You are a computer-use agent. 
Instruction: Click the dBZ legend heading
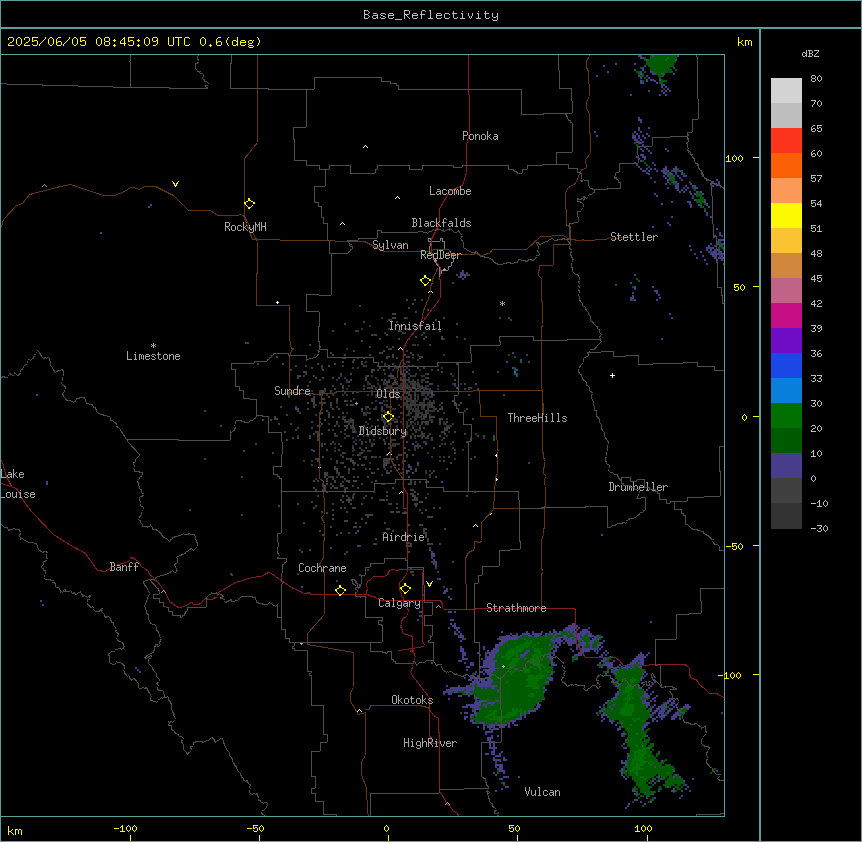[810, 53]
